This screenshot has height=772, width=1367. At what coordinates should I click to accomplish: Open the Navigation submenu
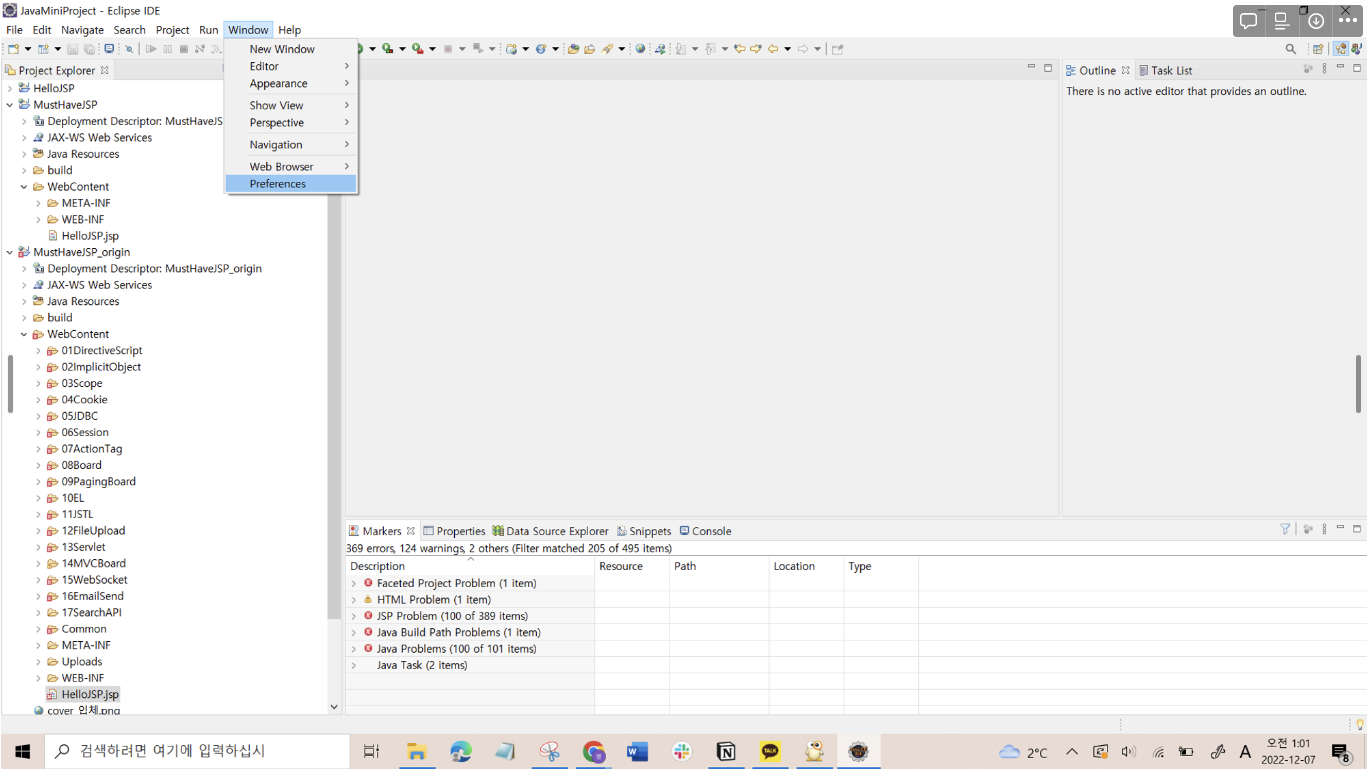[x=291, y=145]
